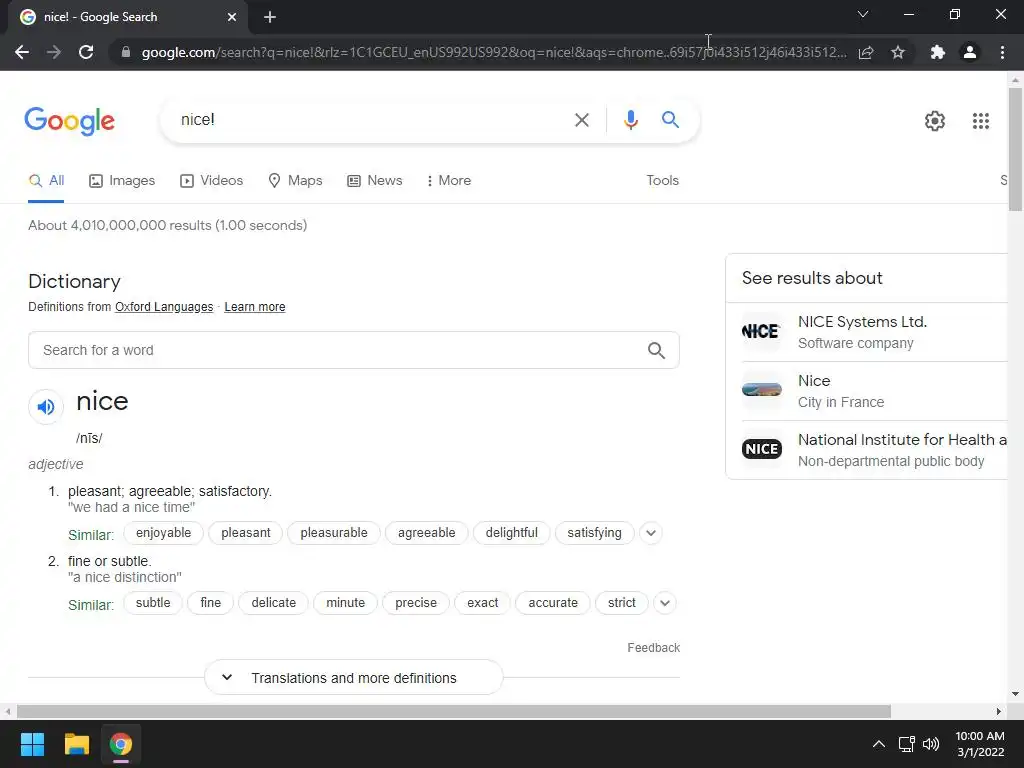Switch to News tab

[374, 181]
